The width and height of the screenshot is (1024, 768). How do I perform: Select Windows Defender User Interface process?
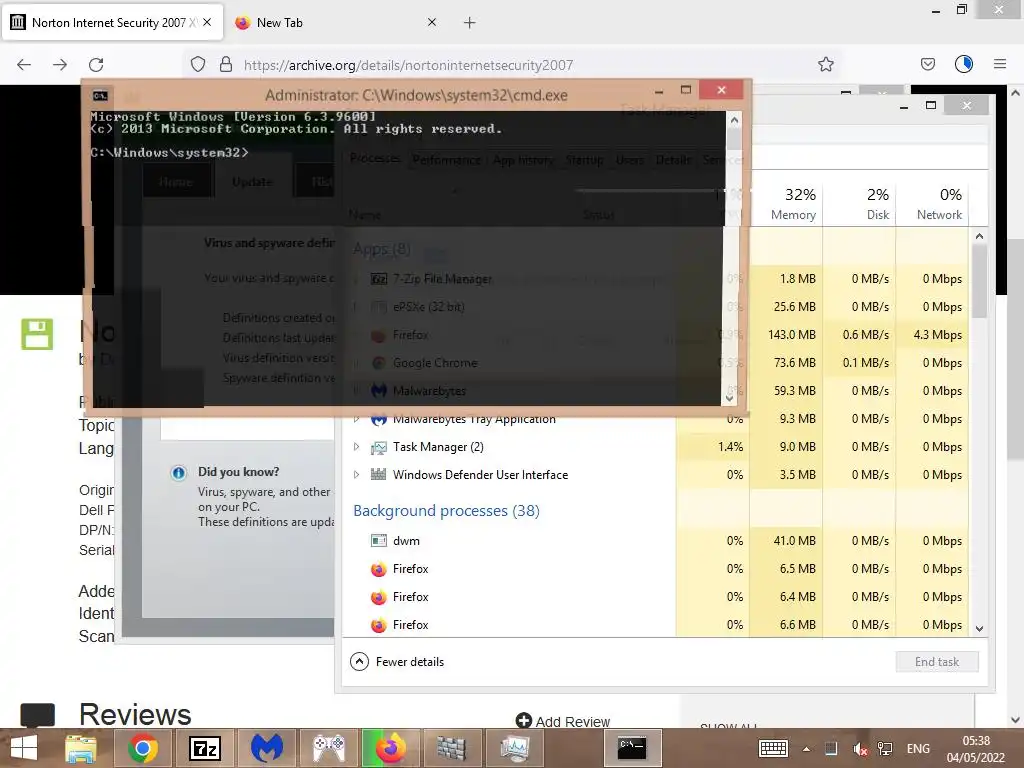(x=656, y=475)
